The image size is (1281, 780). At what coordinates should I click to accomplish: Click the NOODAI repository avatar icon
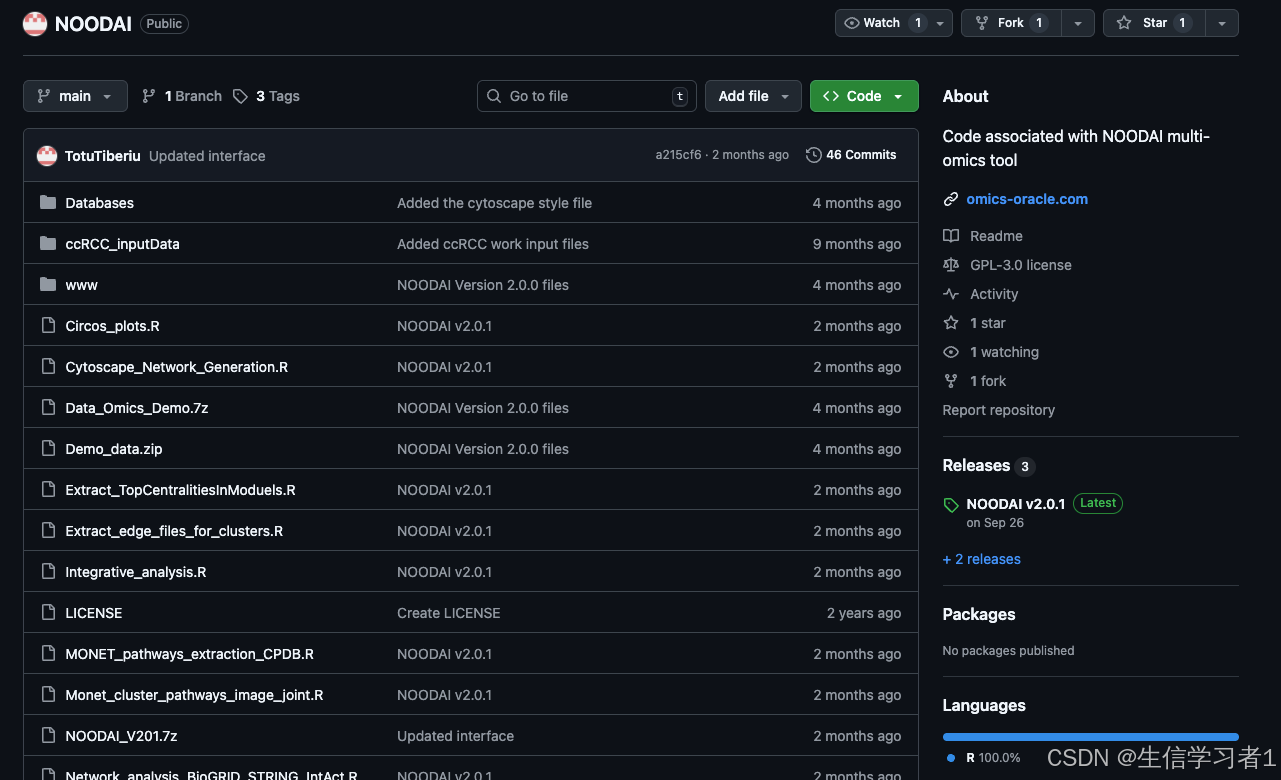click(35, 24)
